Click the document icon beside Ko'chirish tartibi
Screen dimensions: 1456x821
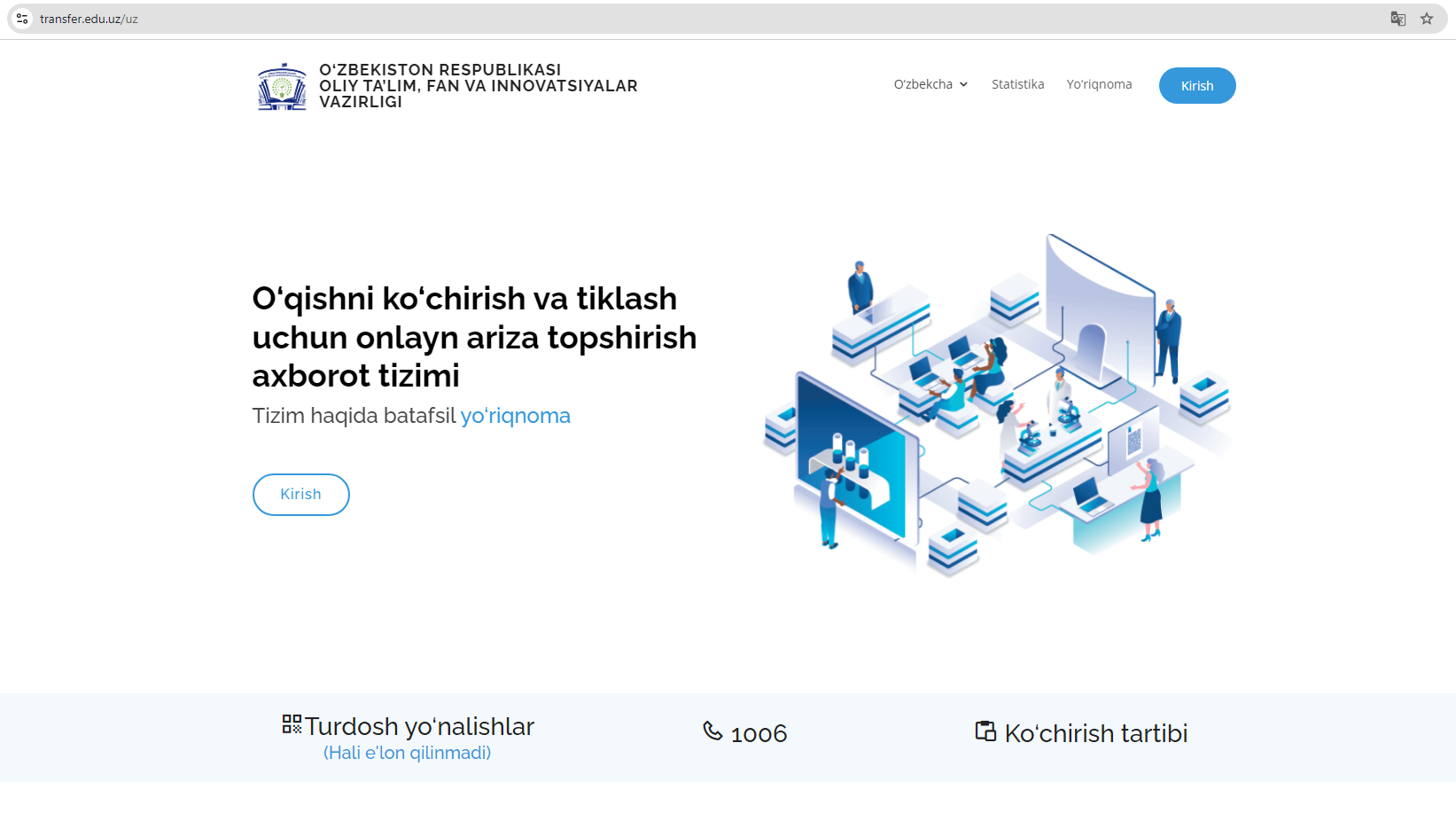(x=985, y=731)
